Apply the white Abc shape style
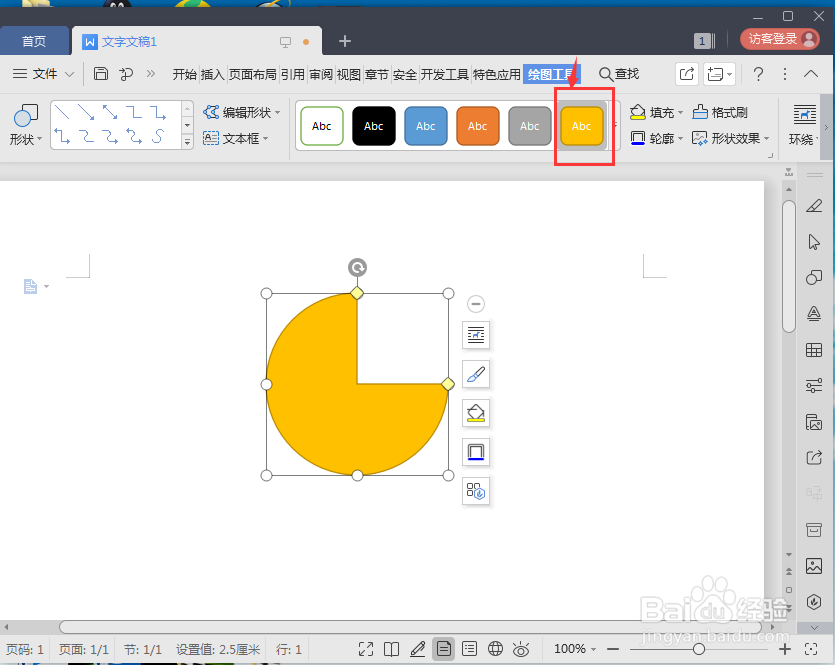Screen dimensions: 835x665 coord(322,126)
